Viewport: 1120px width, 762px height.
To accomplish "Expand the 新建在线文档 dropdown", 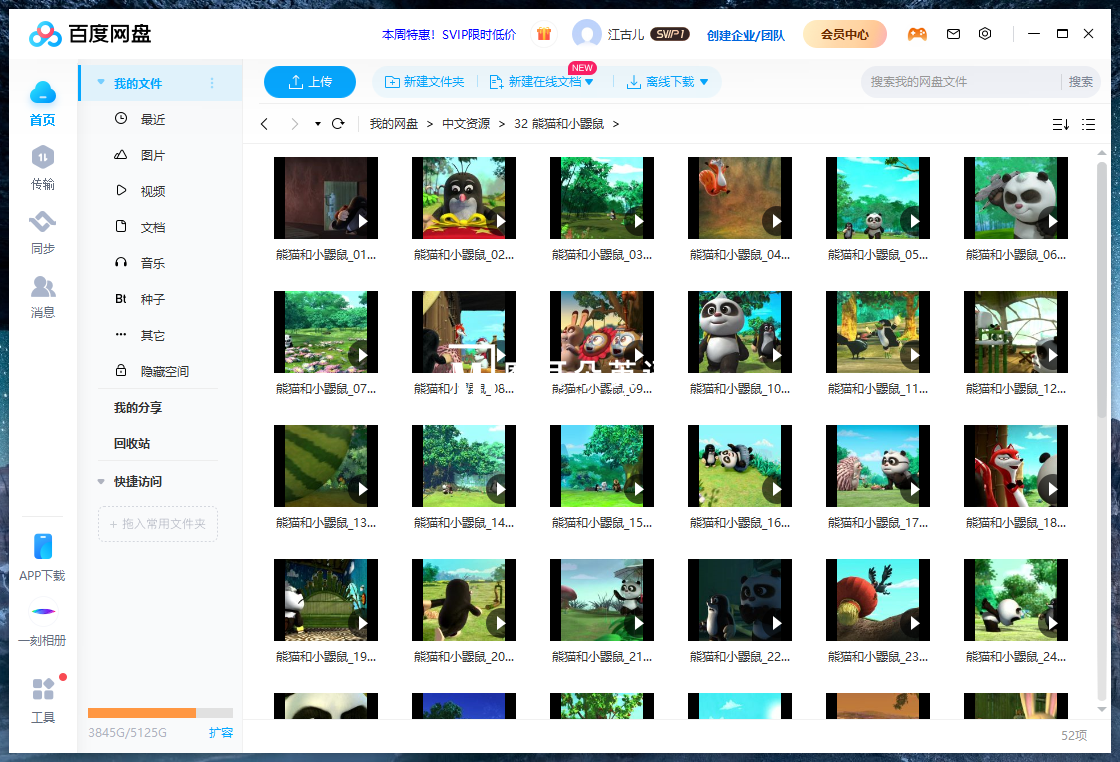I will [589, 82].
